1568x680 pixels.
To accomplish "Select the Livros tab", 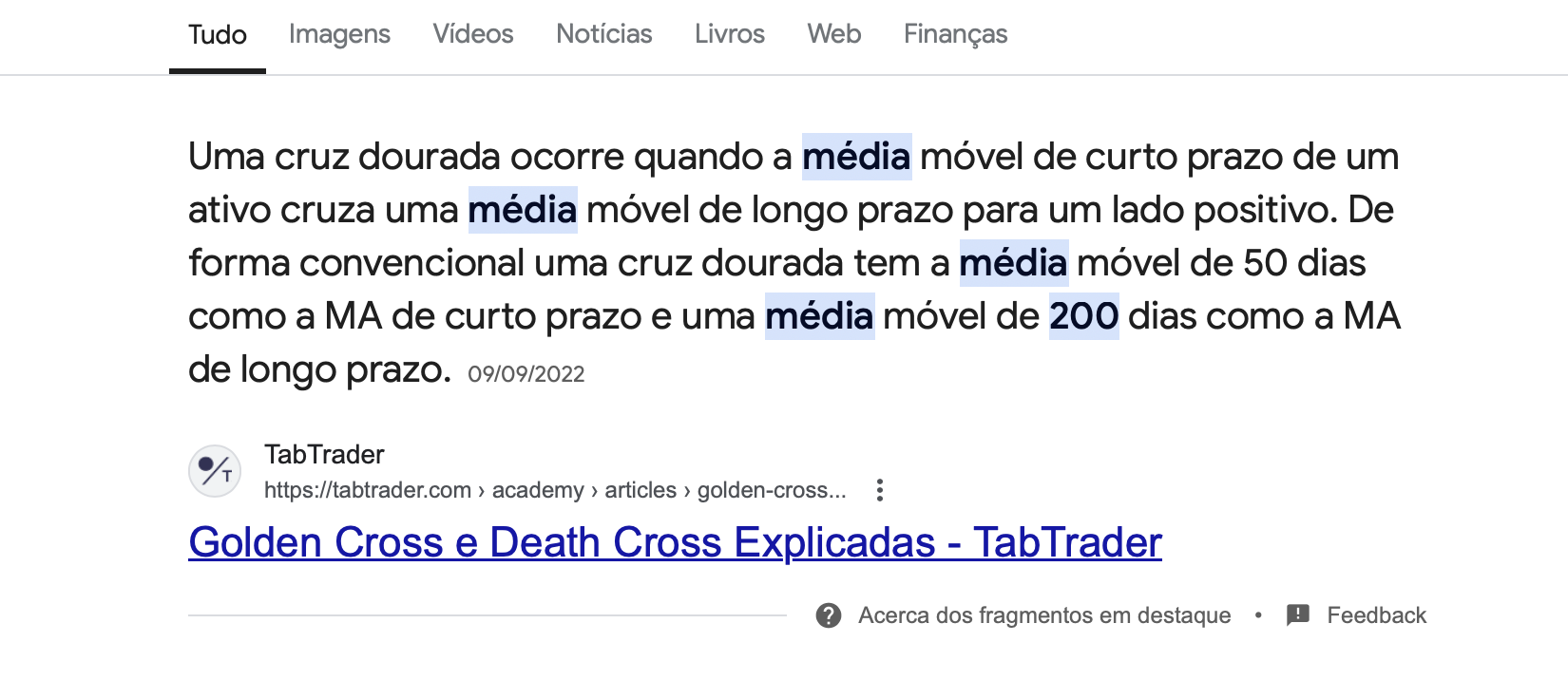I will click(730, 34).
